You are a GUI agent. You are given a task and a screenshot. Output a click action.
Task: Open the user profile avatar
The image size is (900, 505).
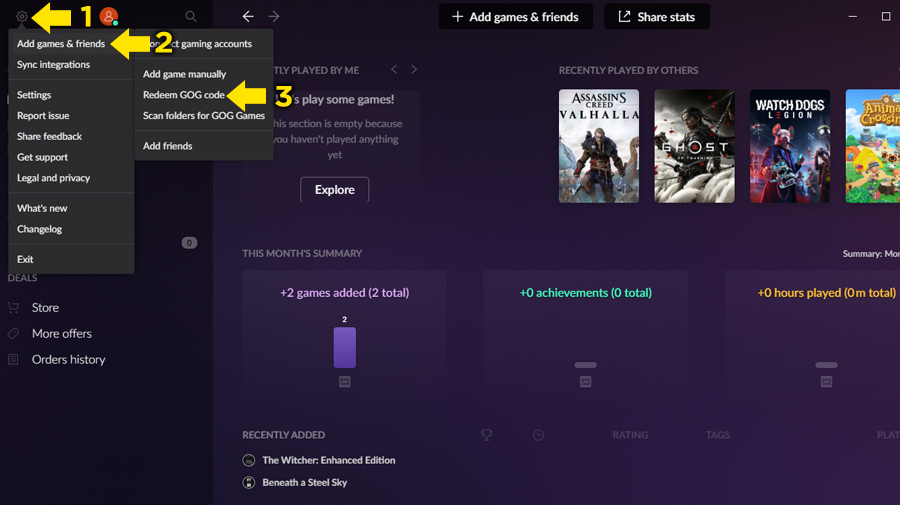(x=109, y=16)
